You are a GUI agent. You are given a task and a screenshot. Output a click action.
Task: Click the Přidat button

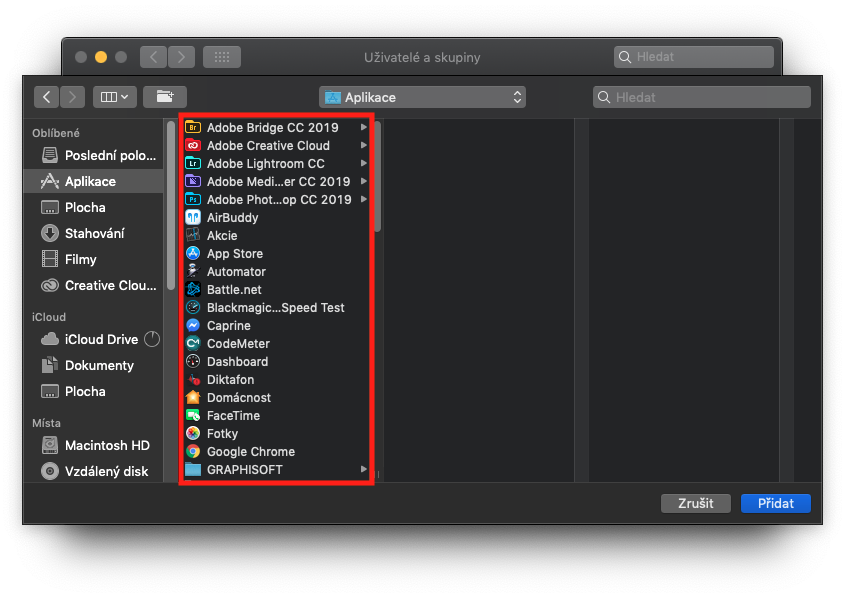[775, 503]
